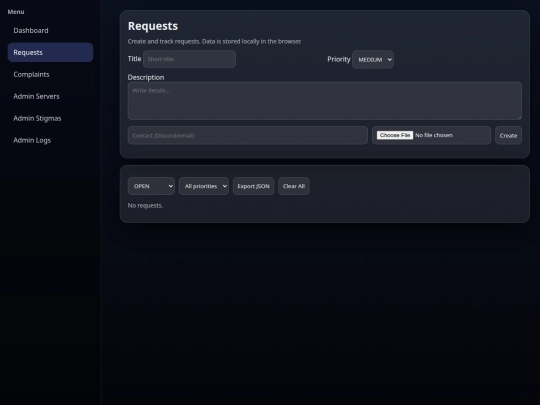Click the Create request button
Image resolution: width=540 pixels, height=405 pixels.
click(x=508, y=136)
